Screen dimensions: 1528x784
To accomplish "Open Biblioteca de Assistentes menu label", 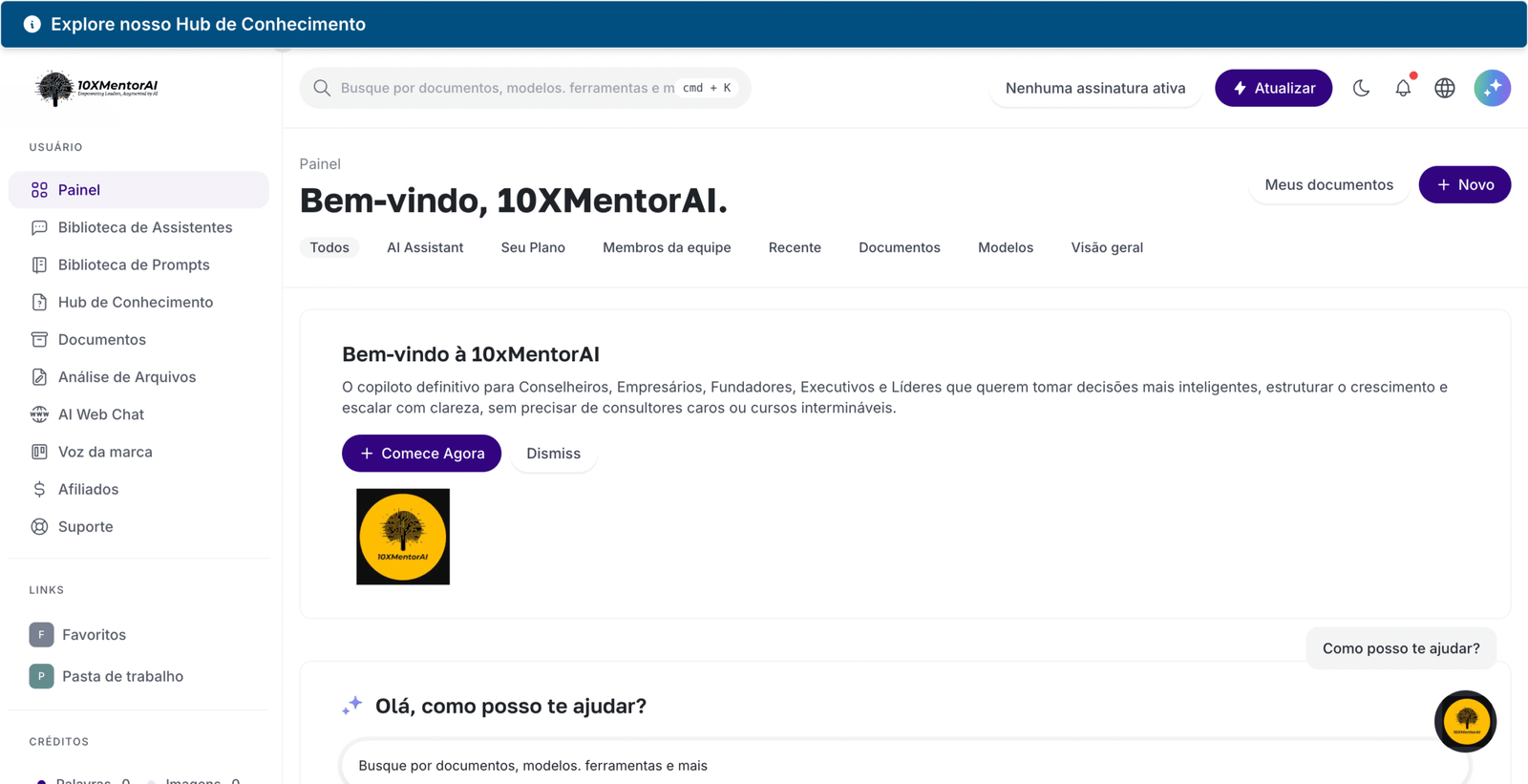I will 145,227.
